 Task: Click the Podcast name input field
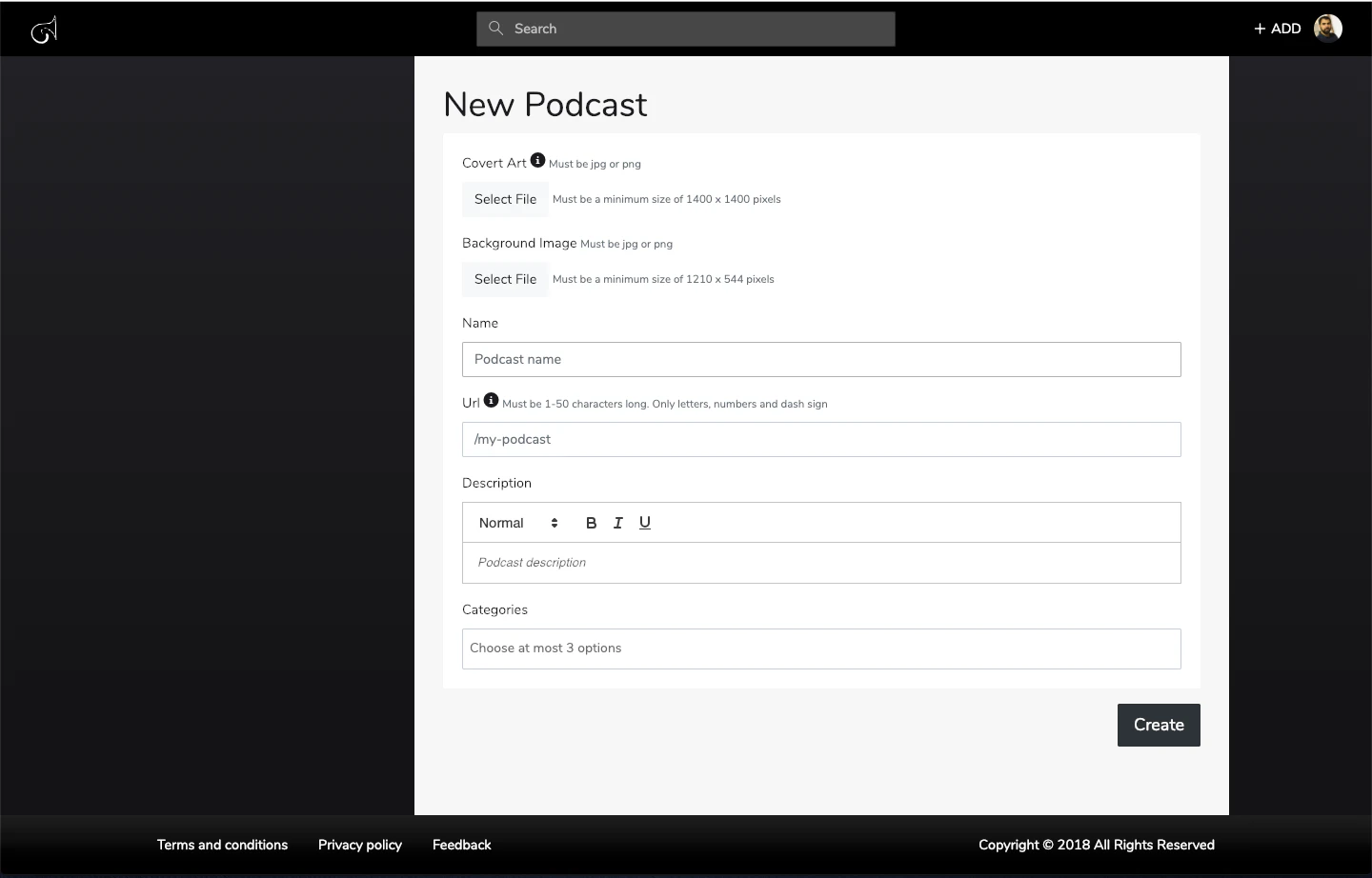coord(821,359)
